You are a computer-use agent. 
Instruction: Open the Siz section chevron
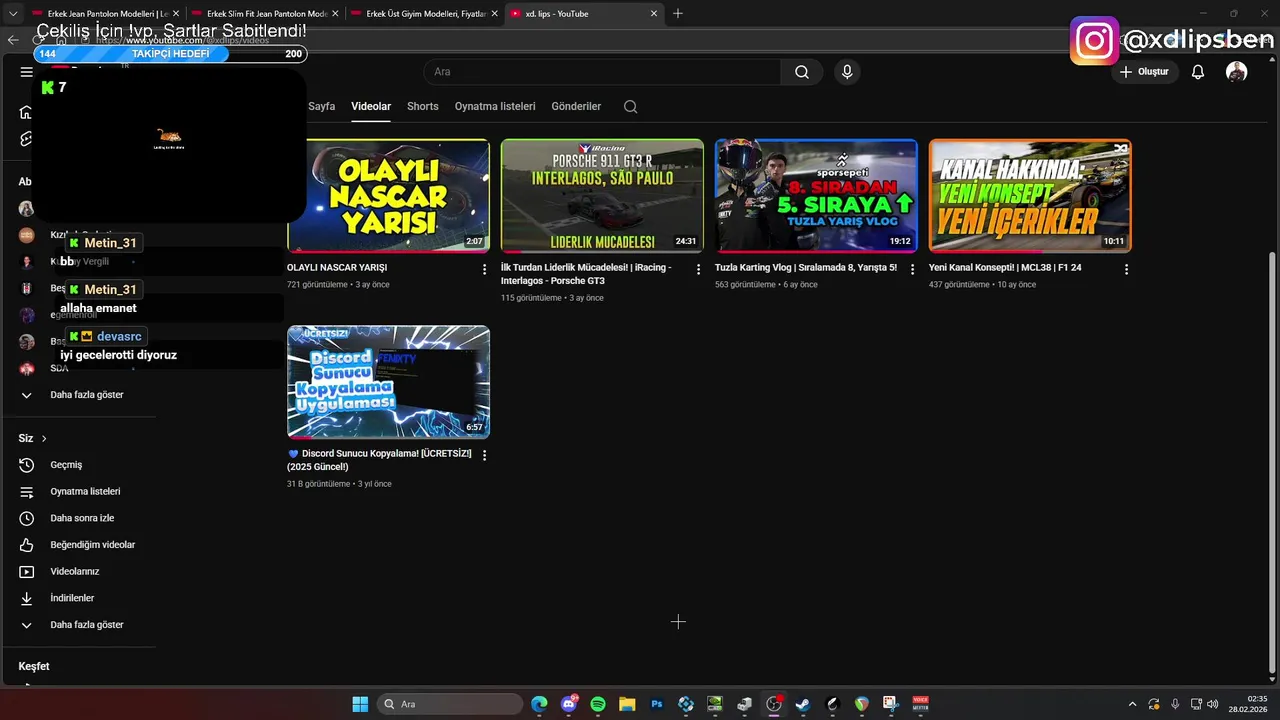(44, 439)
